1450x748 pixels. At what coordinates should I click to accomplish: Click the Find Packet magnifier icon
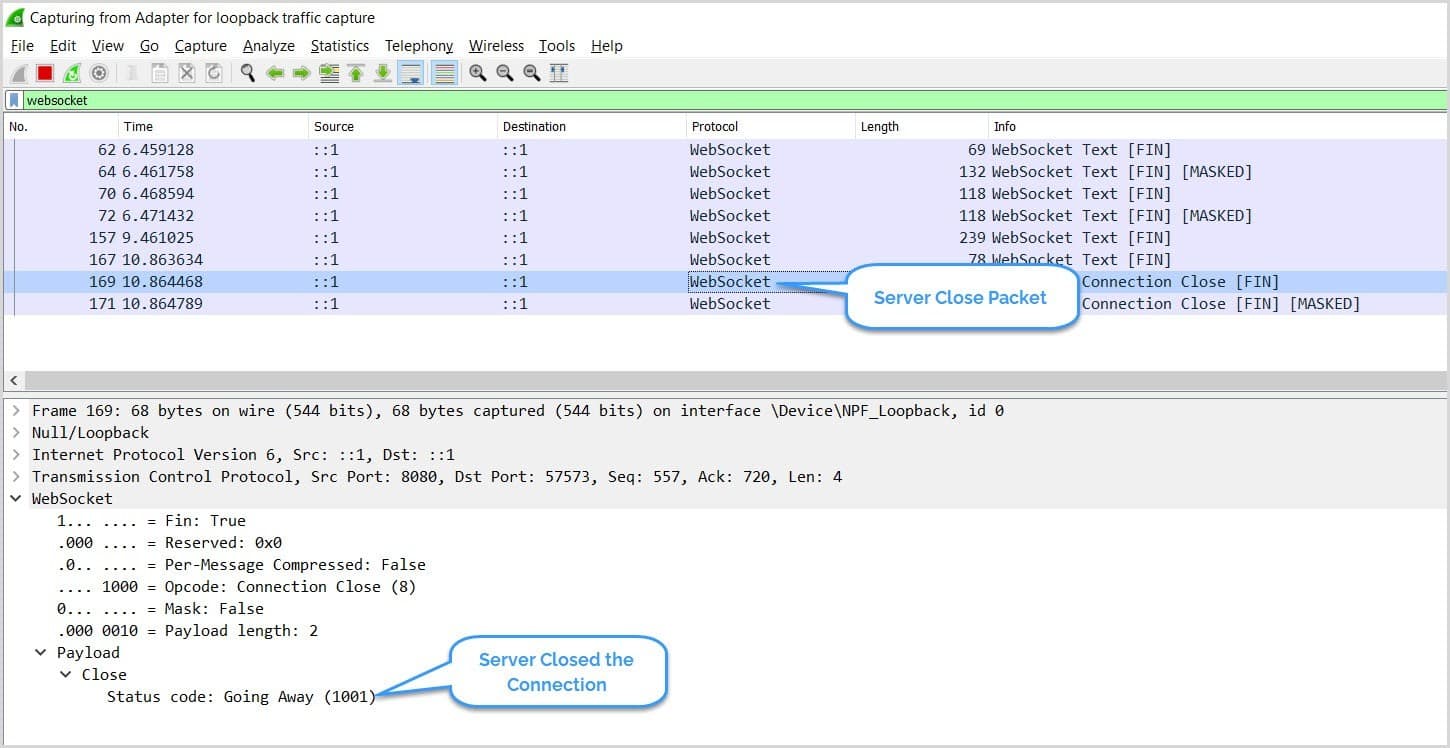coord(247,73)
